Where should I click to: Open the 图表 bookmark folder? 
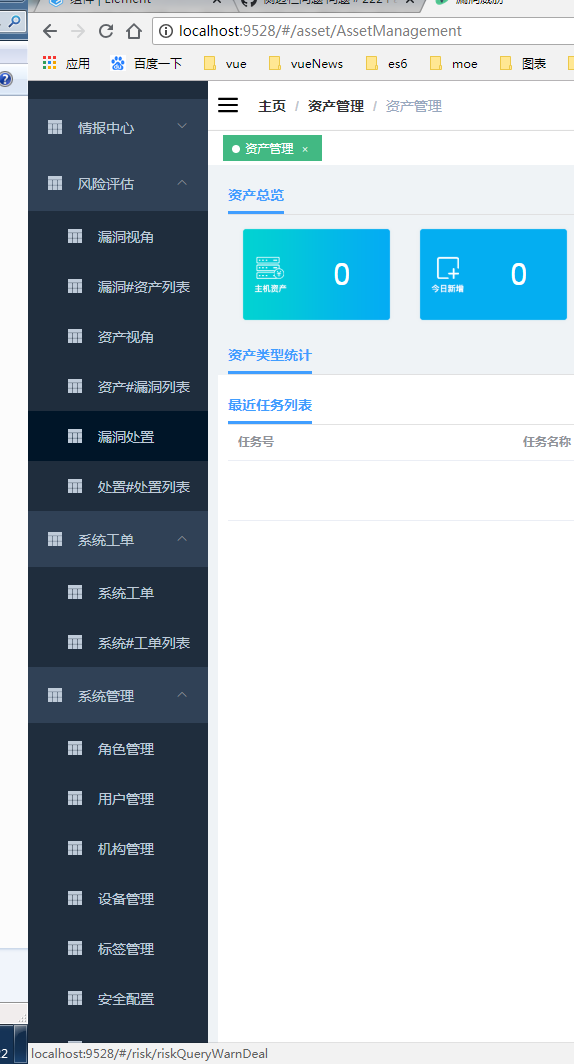pos(522,64)
